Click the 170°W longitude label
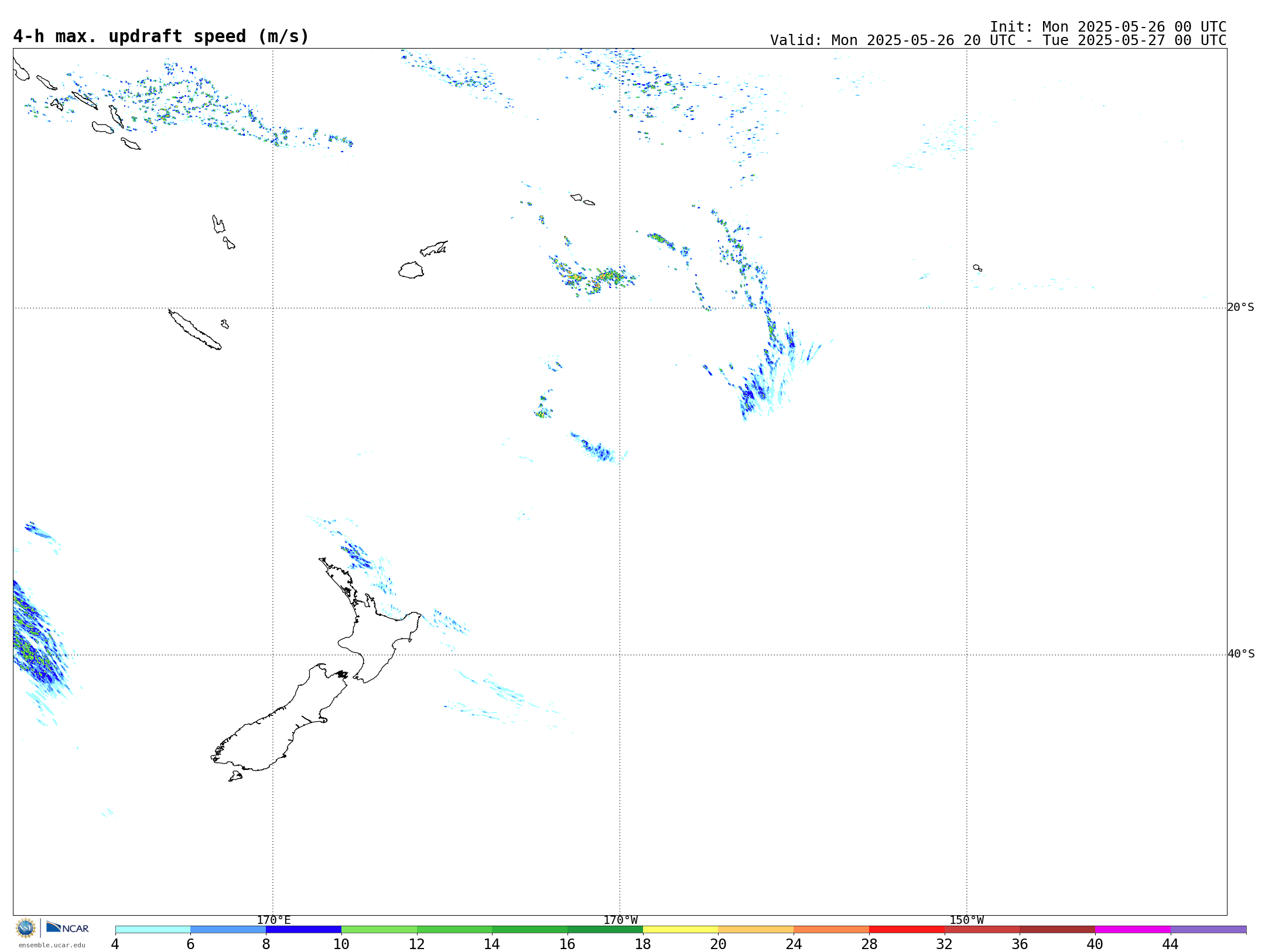This screenshot has height=952, width=1265. pos(620,920)
